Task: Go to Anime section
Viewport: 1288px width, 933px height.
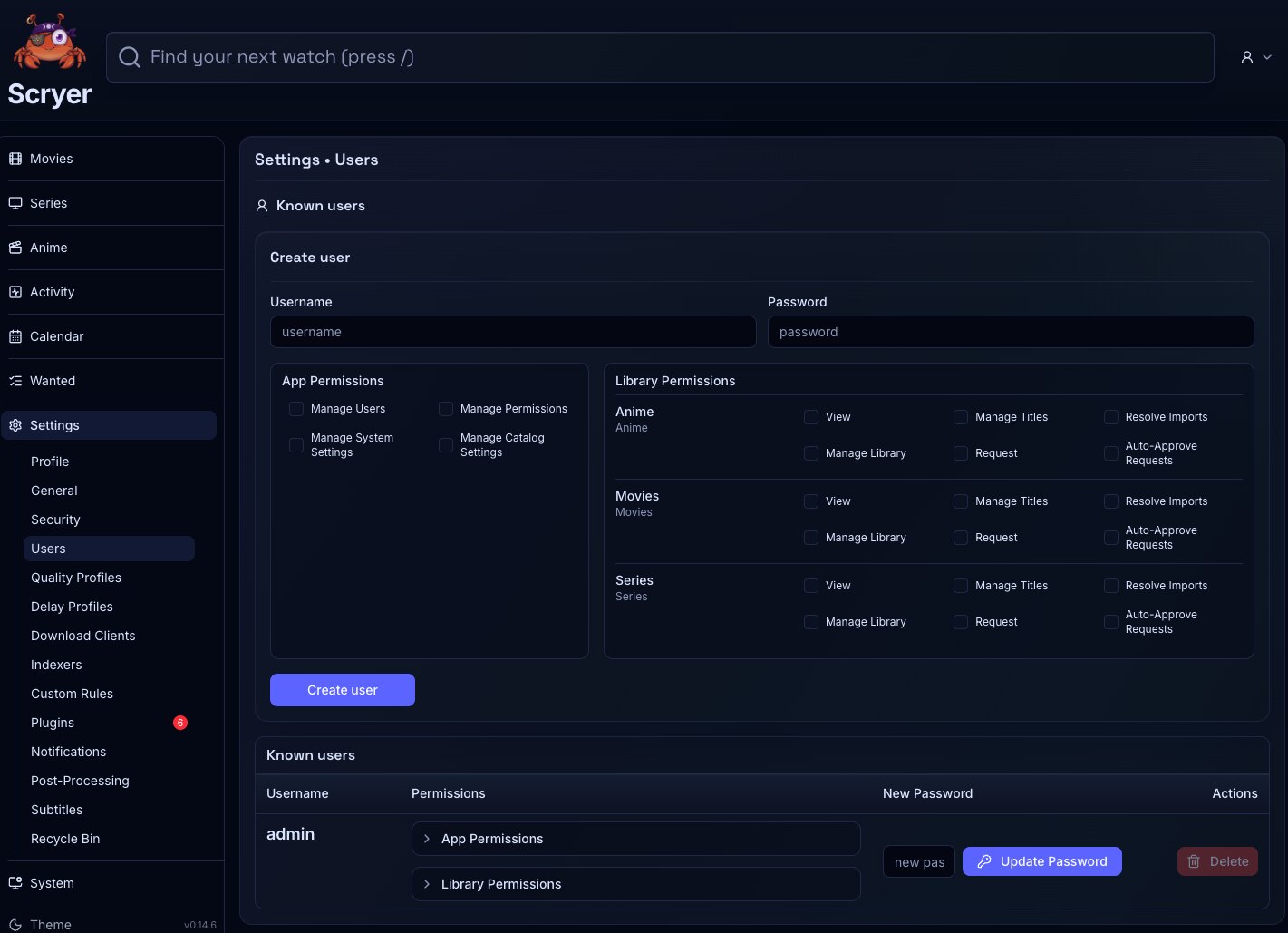Action: click(112, 248)
